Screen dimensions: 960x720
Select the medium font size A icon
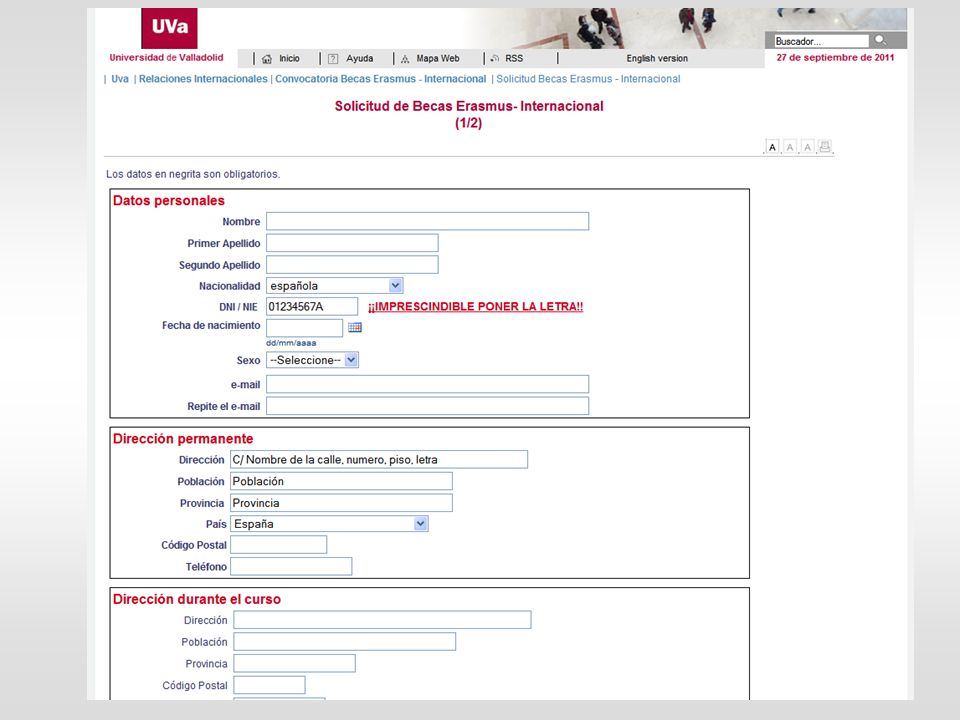click(x=790, y=147)
